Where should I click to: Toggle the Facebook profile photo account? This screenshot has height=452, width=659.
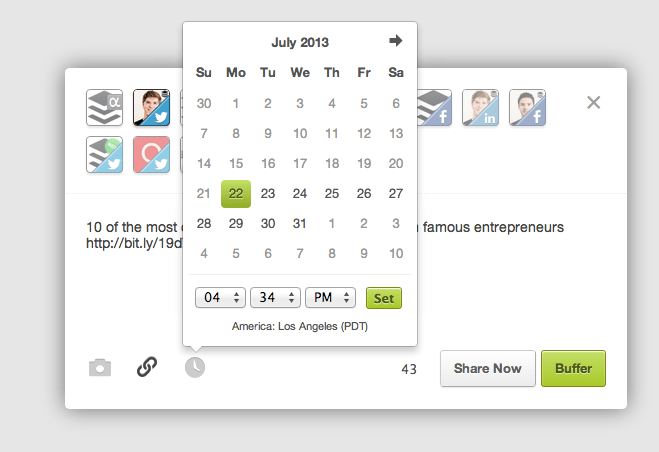coord(527,107)
